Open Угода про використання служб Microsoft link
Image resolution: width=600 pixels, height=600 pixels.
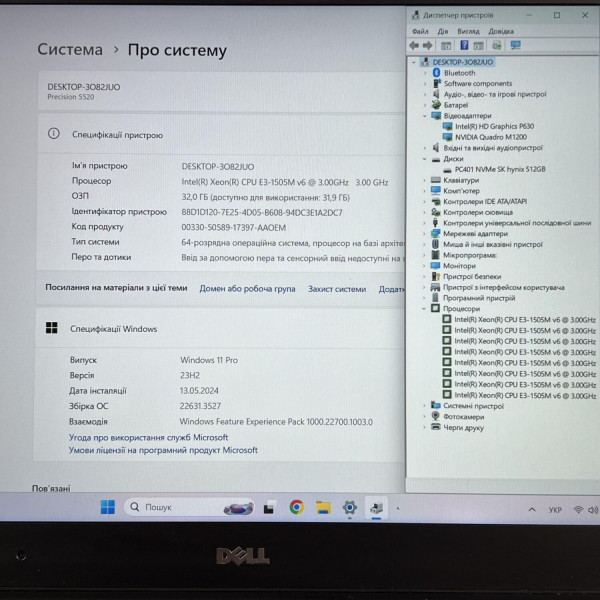(148, 437)
